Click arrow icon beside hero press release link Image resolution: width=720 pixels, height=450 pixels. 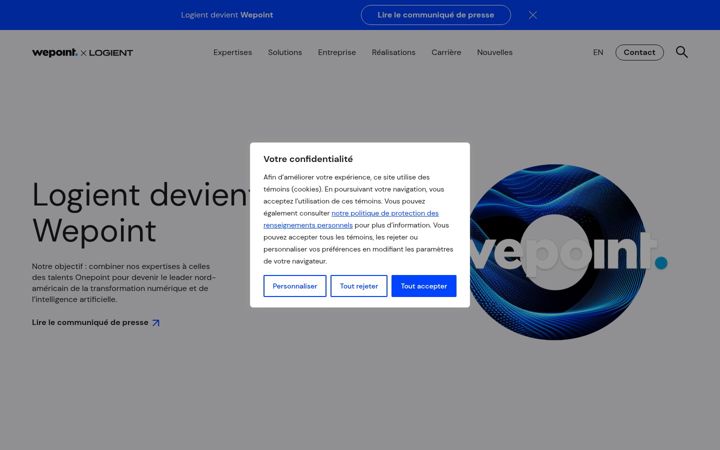[x=156, y=323]
